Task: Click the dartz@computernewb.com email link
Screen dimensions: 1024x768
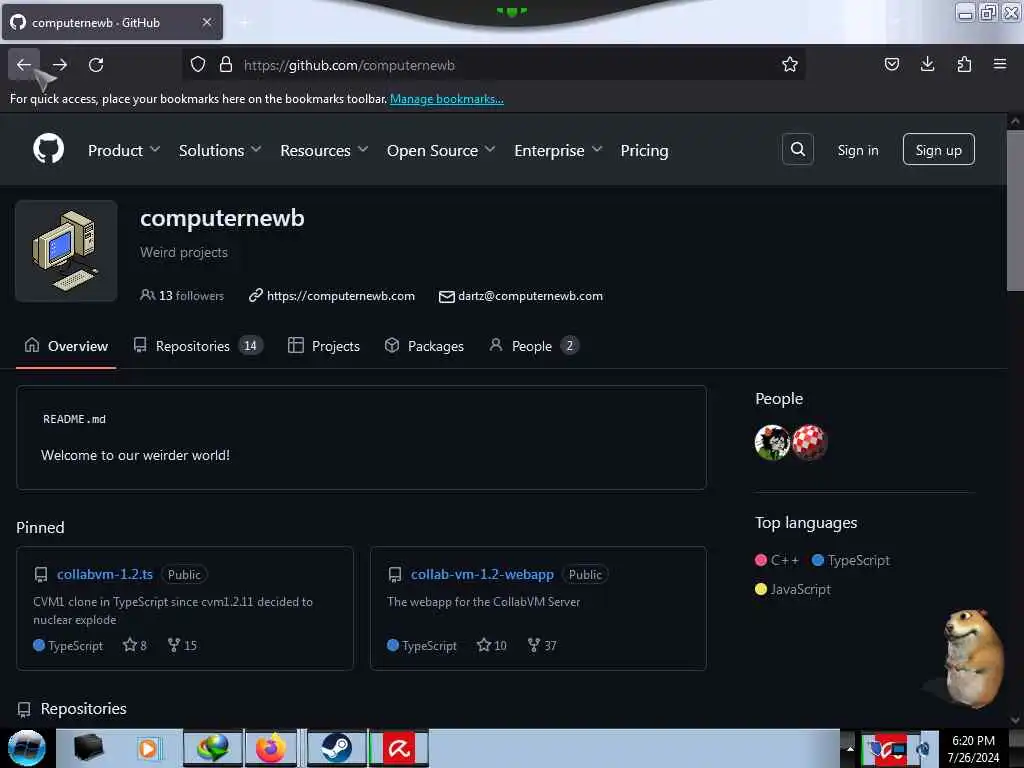Action: 530,296
